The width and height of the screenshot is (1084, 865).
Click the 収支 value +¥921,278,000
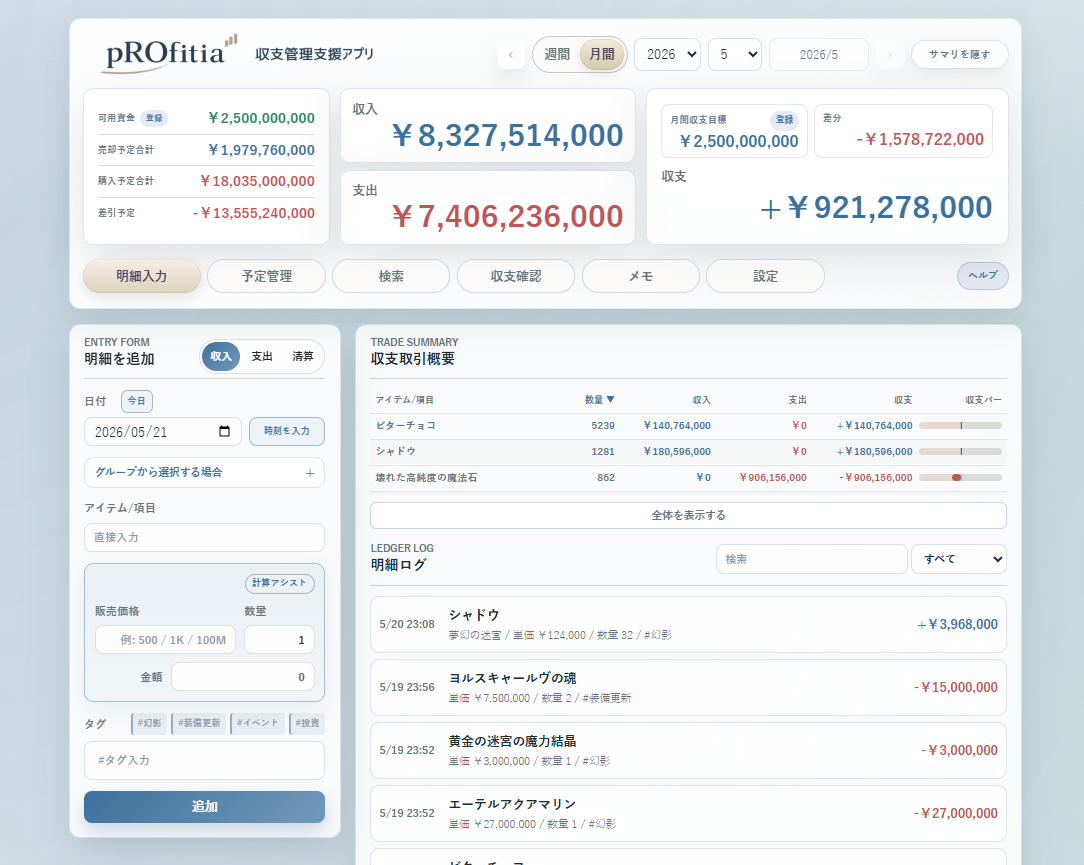click(x=876, y=207)
